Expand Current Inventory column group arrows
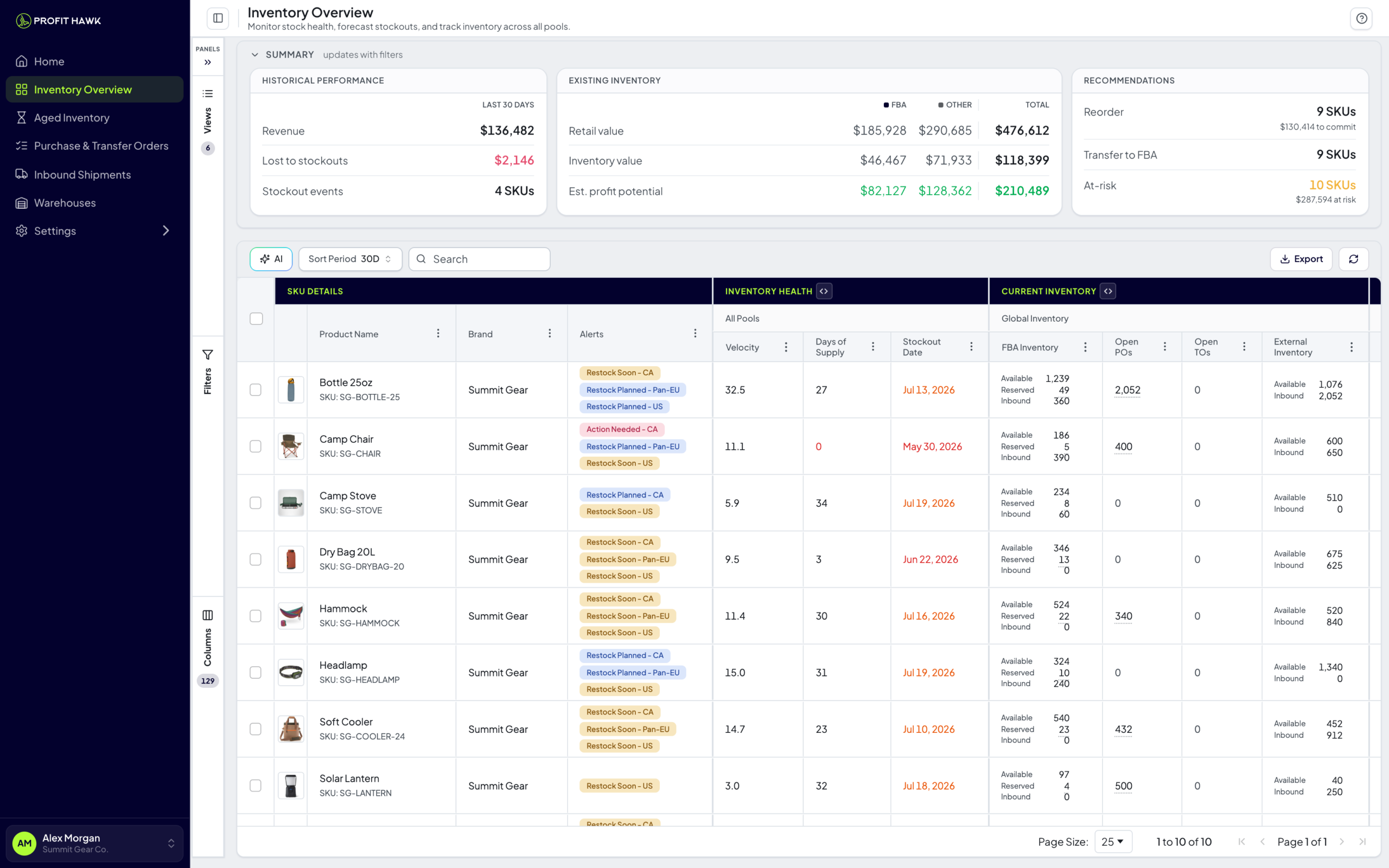The image size is (1389, 868). 1108,291
